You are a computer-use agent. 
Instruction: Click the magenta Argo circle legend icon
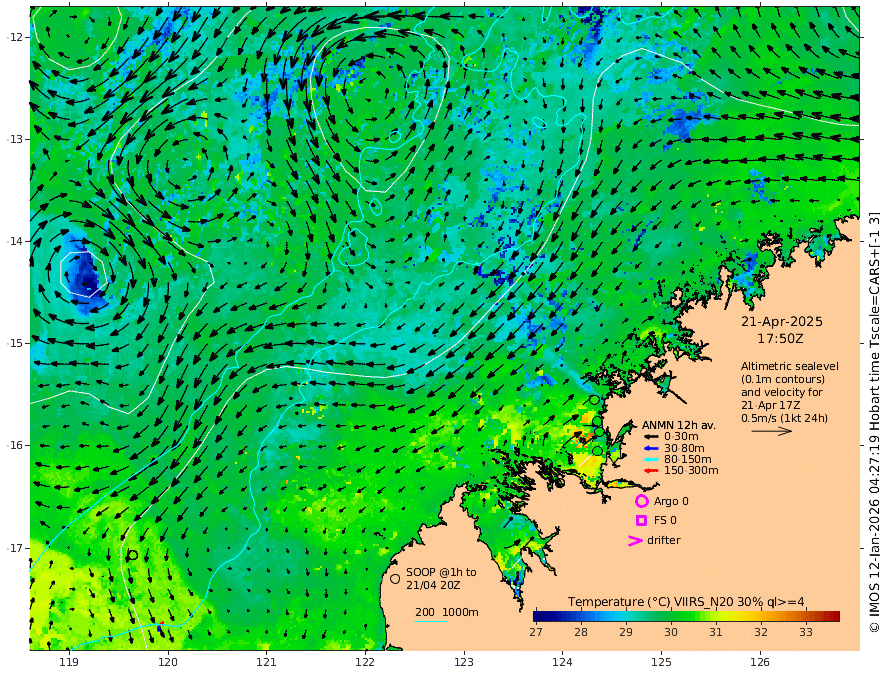click(641, 501)
